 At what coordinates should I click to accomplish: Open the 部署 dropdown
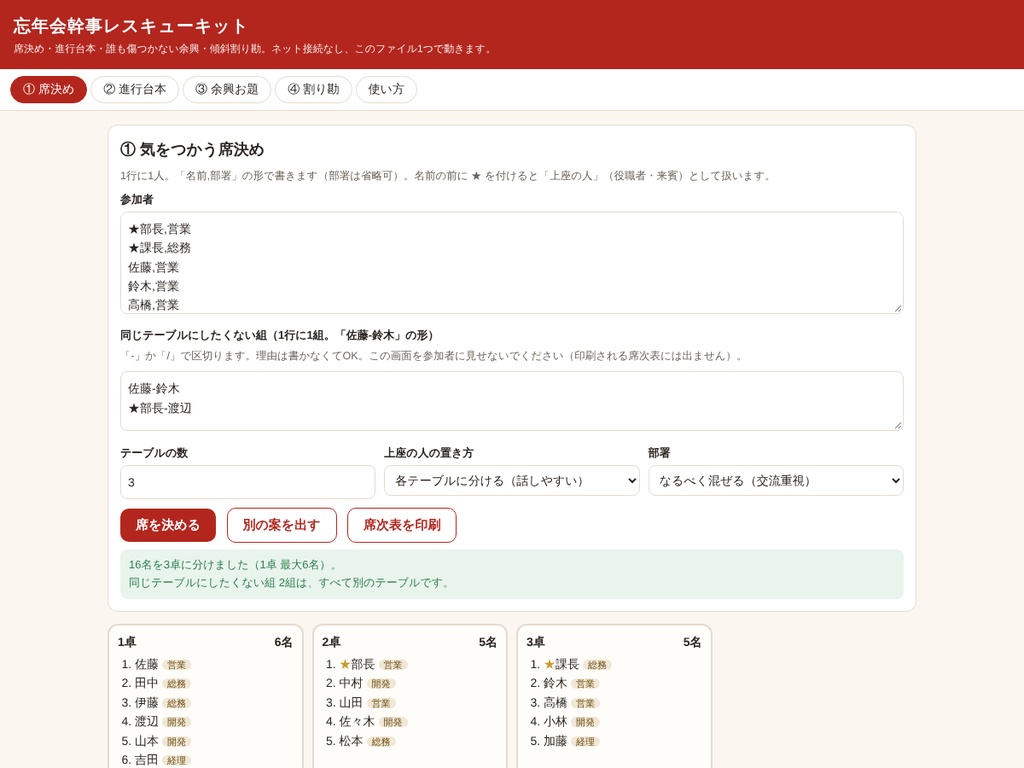point(776,481)
